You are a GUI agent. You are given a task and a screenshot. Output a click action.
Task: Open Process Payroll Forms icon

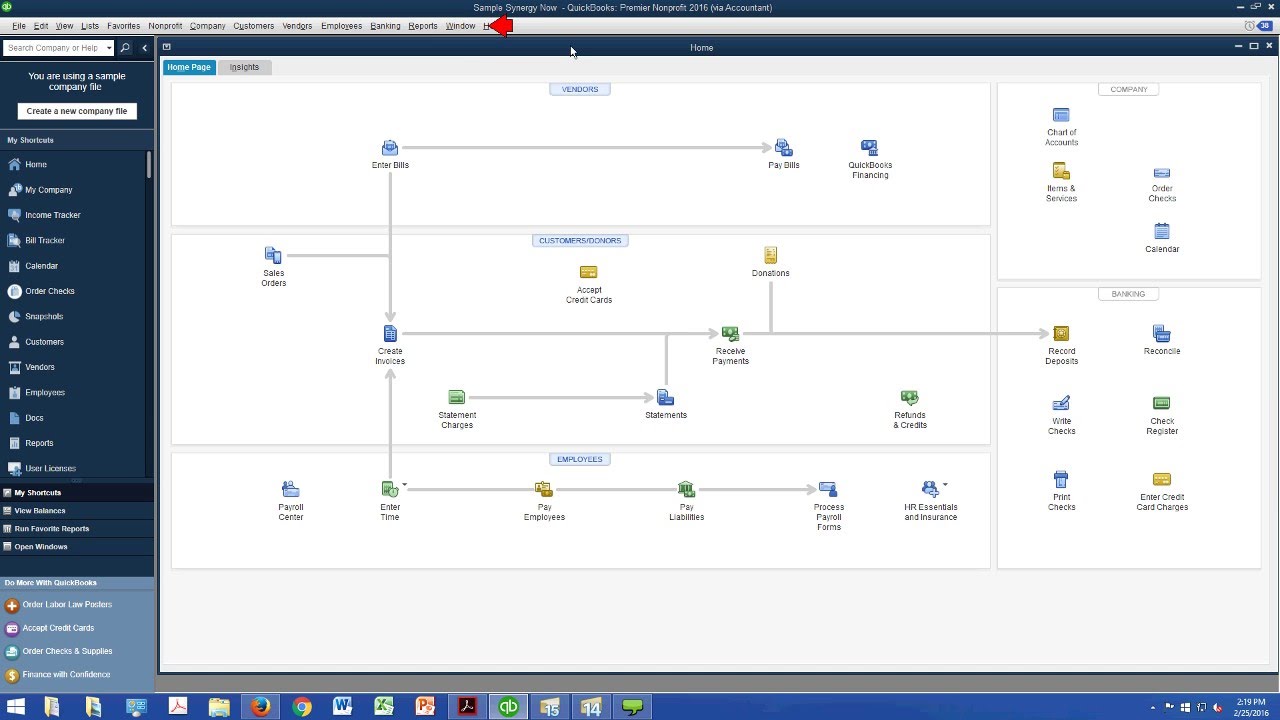pyautogui.click(x=828, y=490)
